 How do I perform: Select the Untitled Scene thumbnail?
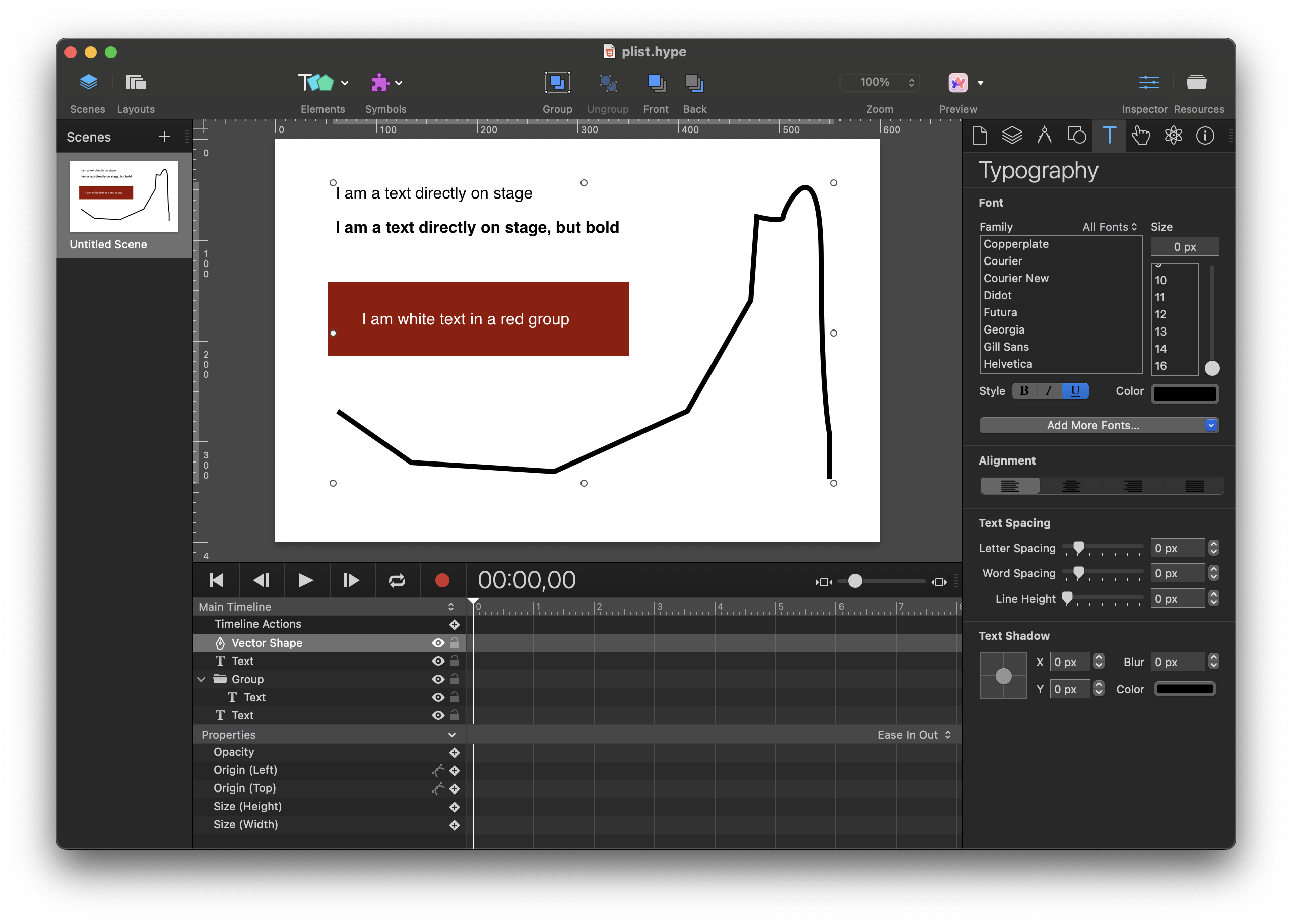tap(124, 196)
